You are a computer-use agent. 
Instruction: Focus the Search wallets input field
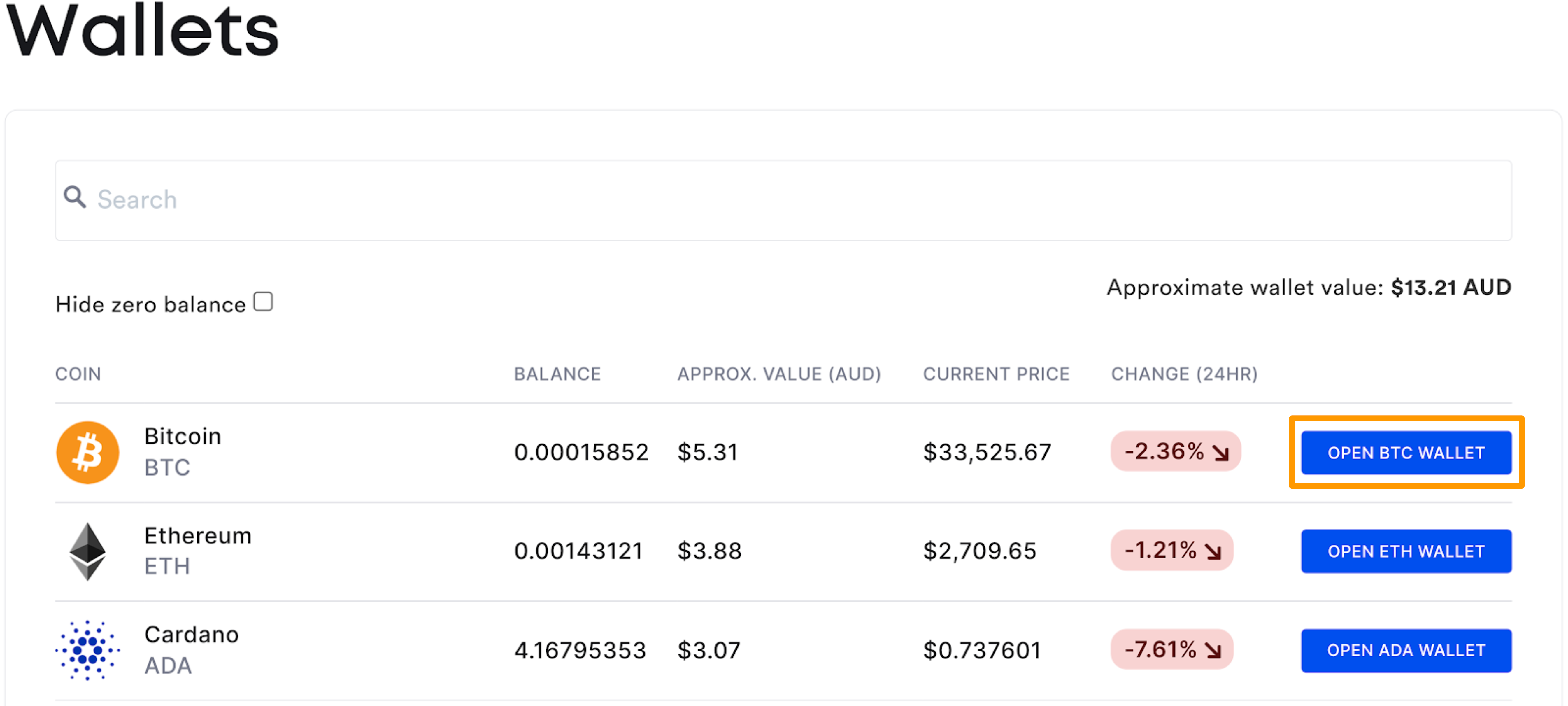pos(783,200)
